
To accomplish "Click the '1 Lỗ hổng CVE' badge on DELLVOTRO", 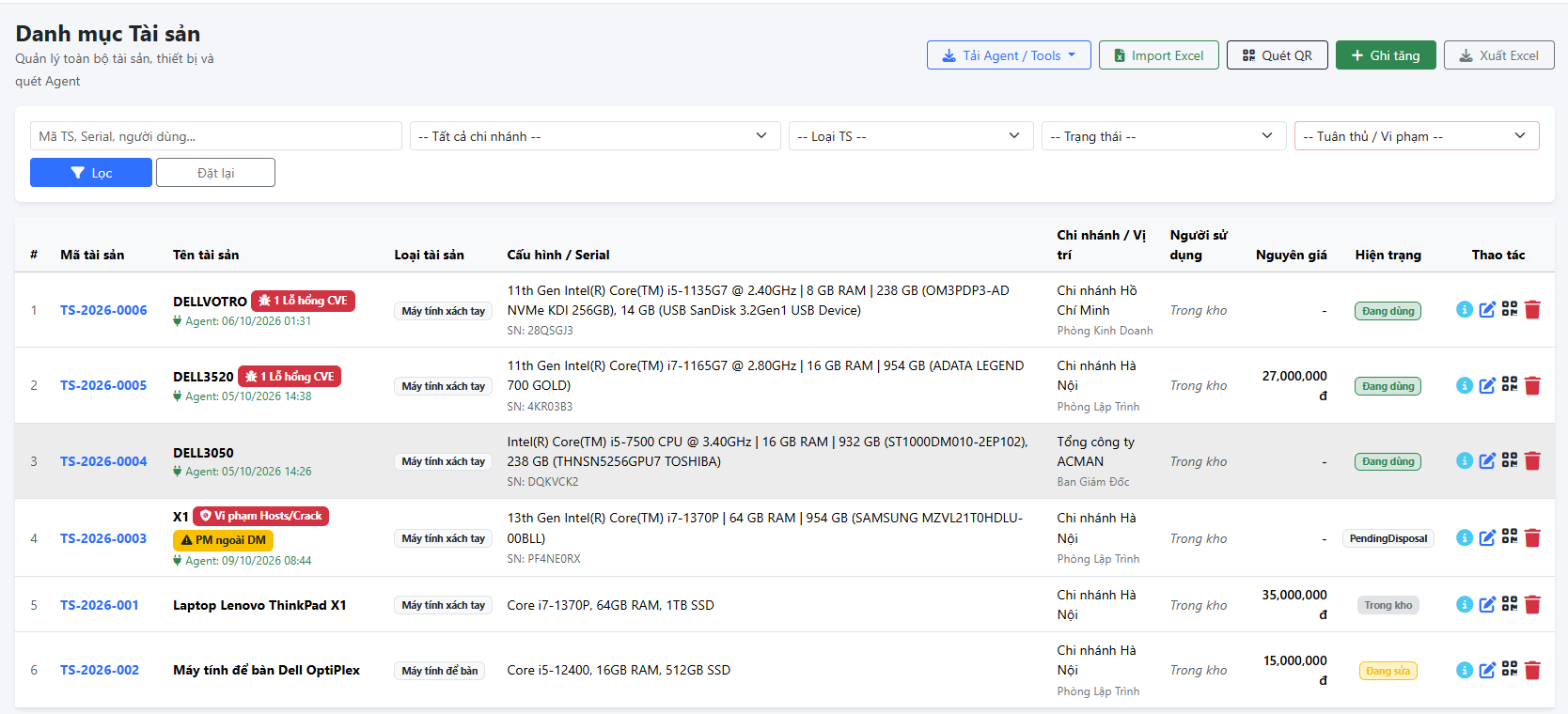I will 303,301.
